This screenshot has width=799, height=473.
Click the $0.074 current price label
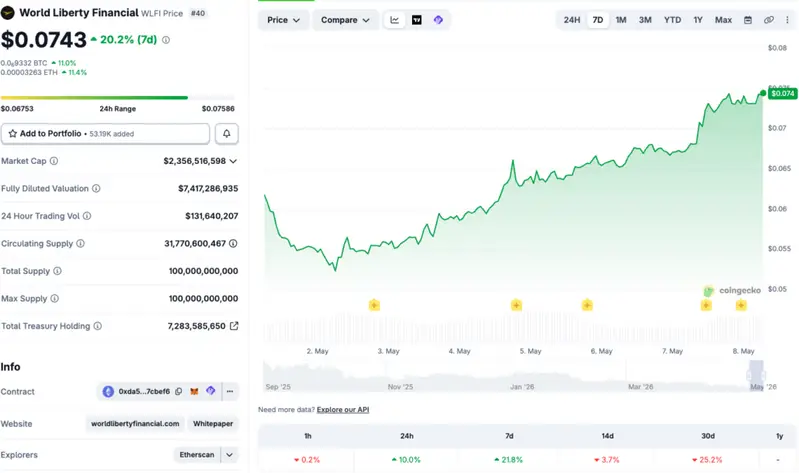tap(782, 93)
